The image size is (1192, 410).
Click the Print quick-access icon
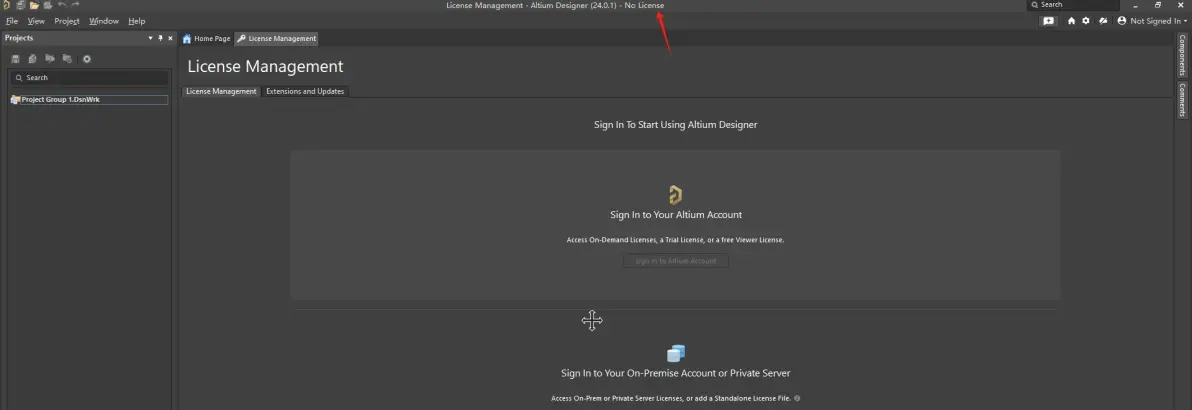[48, 5]
